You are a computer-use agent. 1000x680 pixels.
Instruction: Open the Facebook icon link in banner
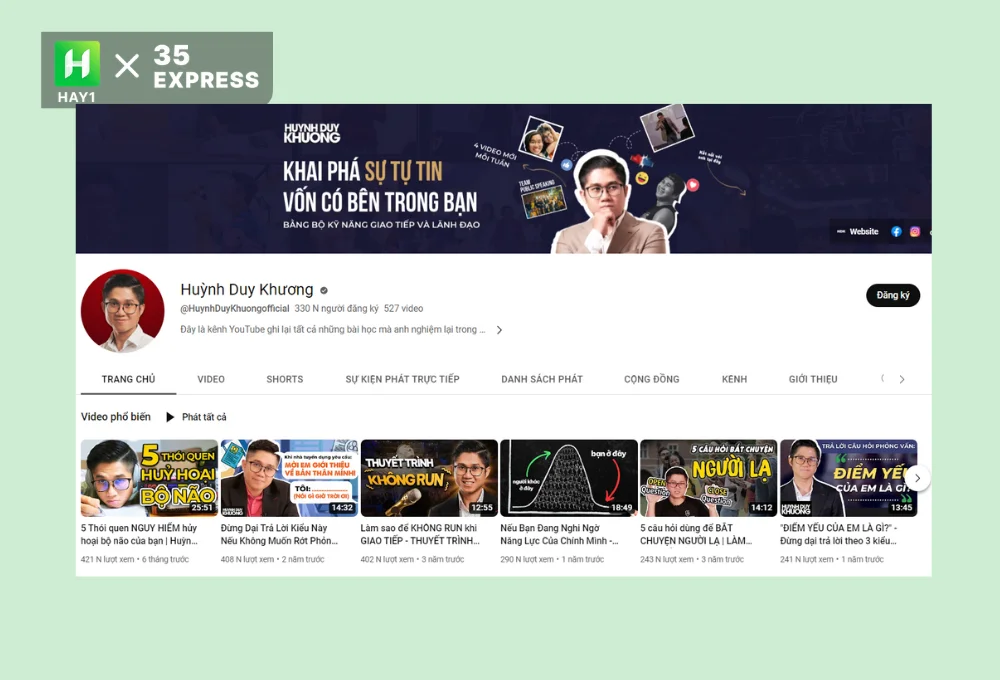tap(896, 232)
